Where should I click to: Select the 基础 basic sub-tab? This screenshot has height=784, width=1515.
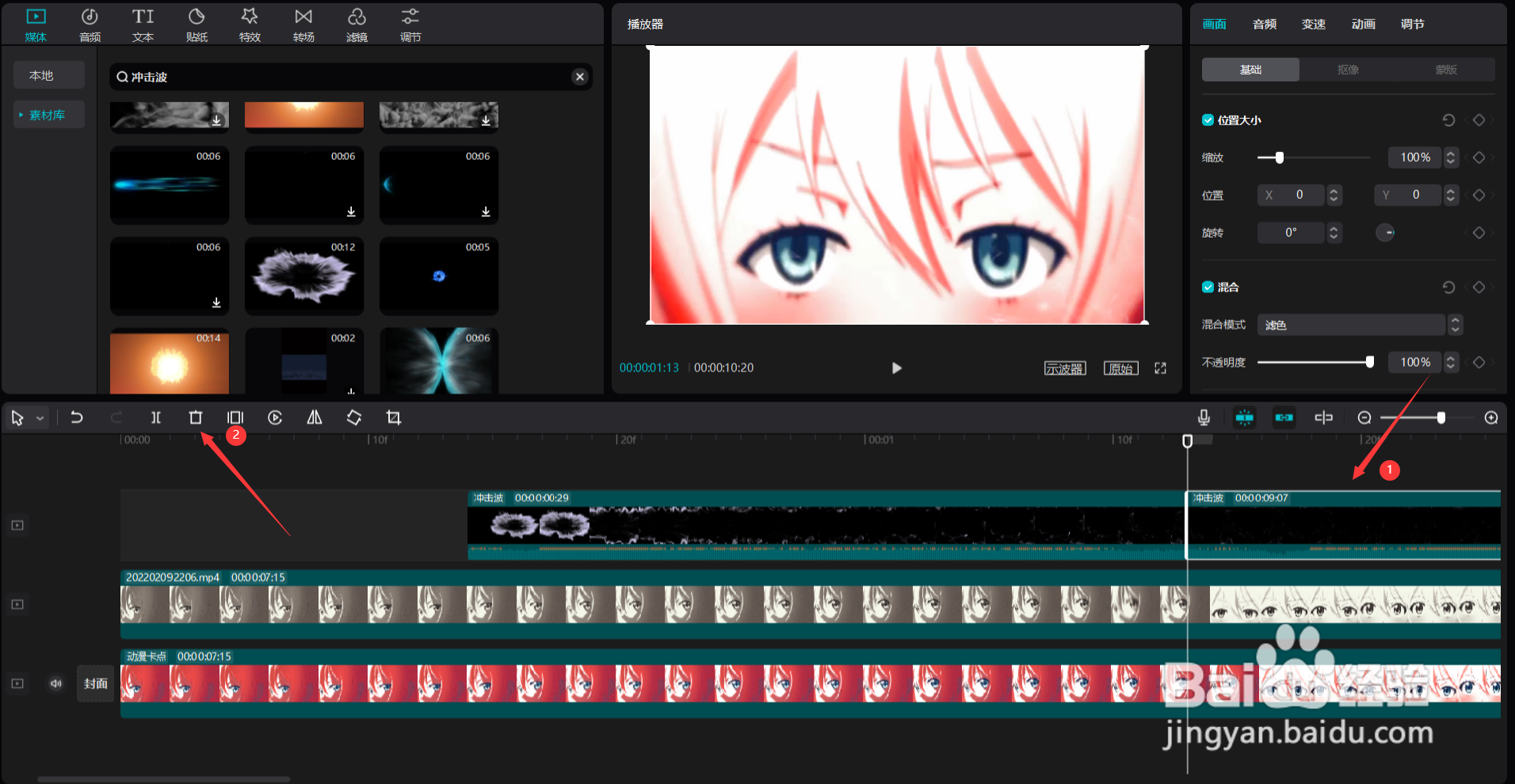pyautogui.click(x=1250, y=70)
